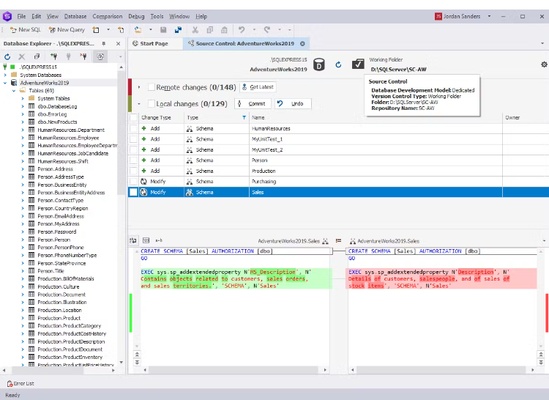Refresh the Database Explorer tree
The height and width of the screenshot is (400, 549).
[x=7, y=56]
